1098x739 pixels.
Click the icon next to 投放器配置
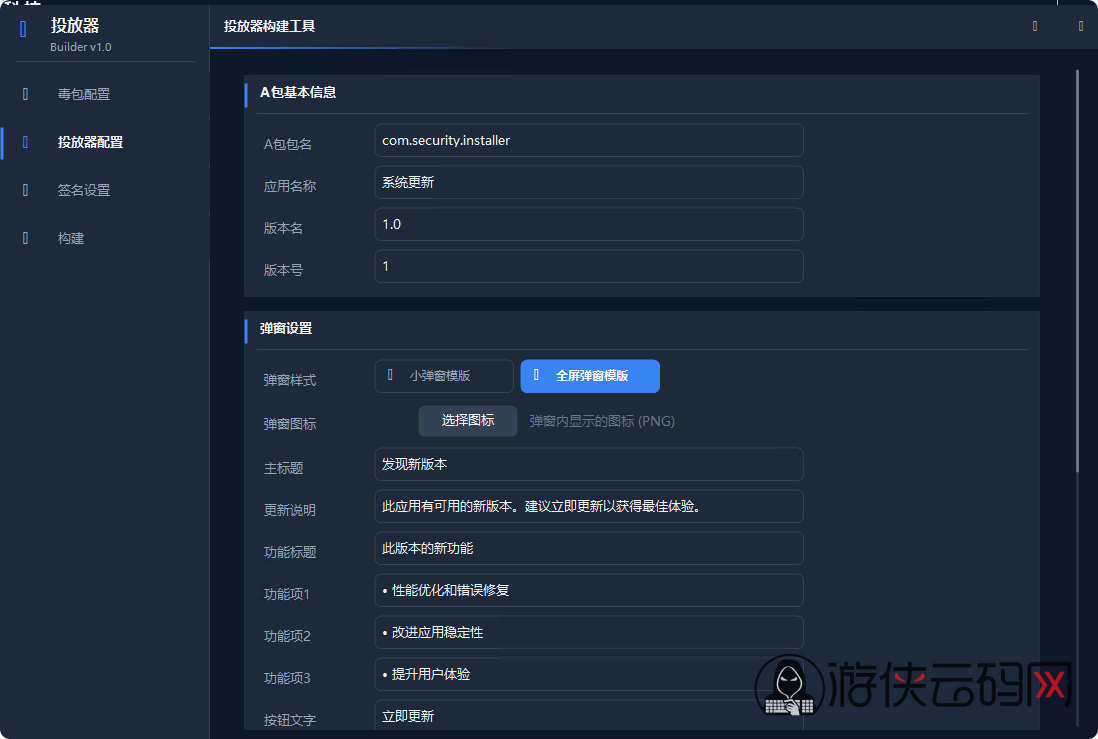26,142
